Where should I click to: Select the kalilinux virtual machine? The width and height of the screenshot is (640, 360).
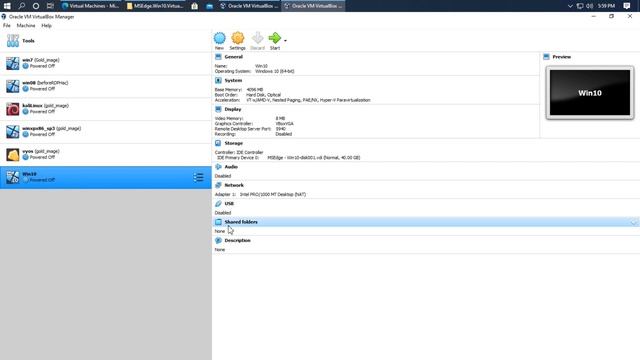[106, 109]
